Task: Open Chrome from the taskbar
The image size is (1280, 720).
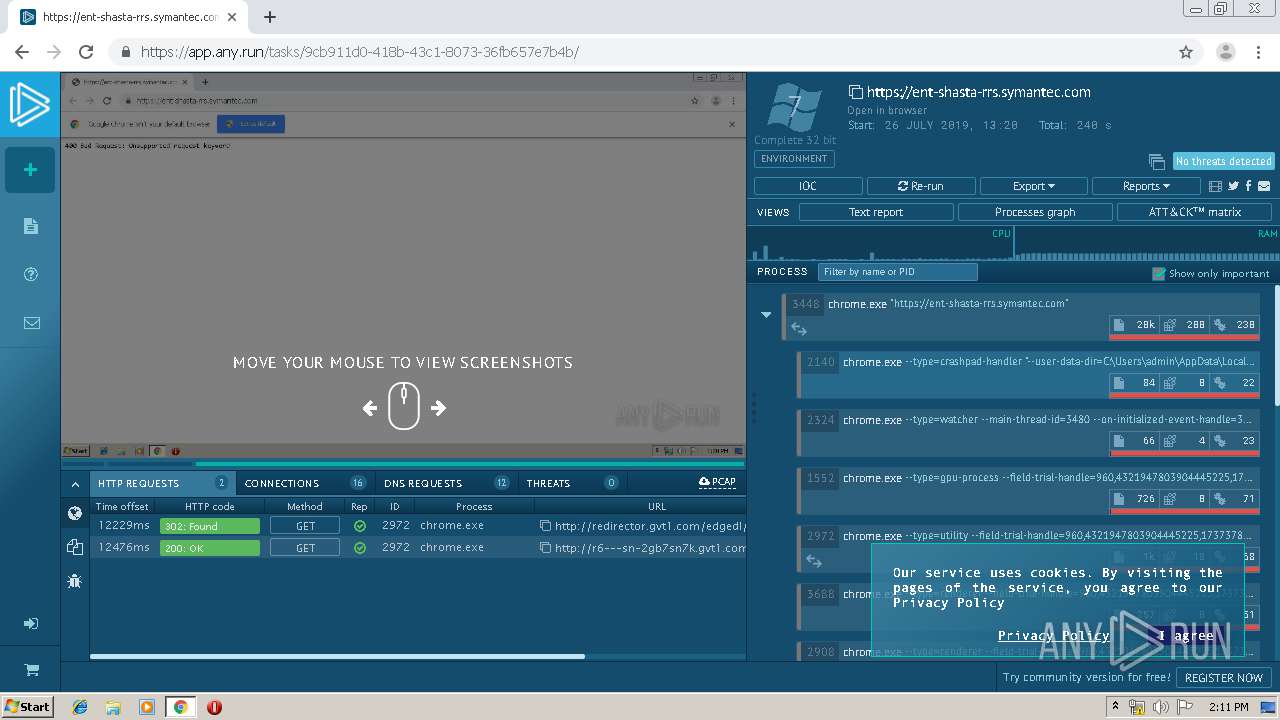Action: (180, 707)
